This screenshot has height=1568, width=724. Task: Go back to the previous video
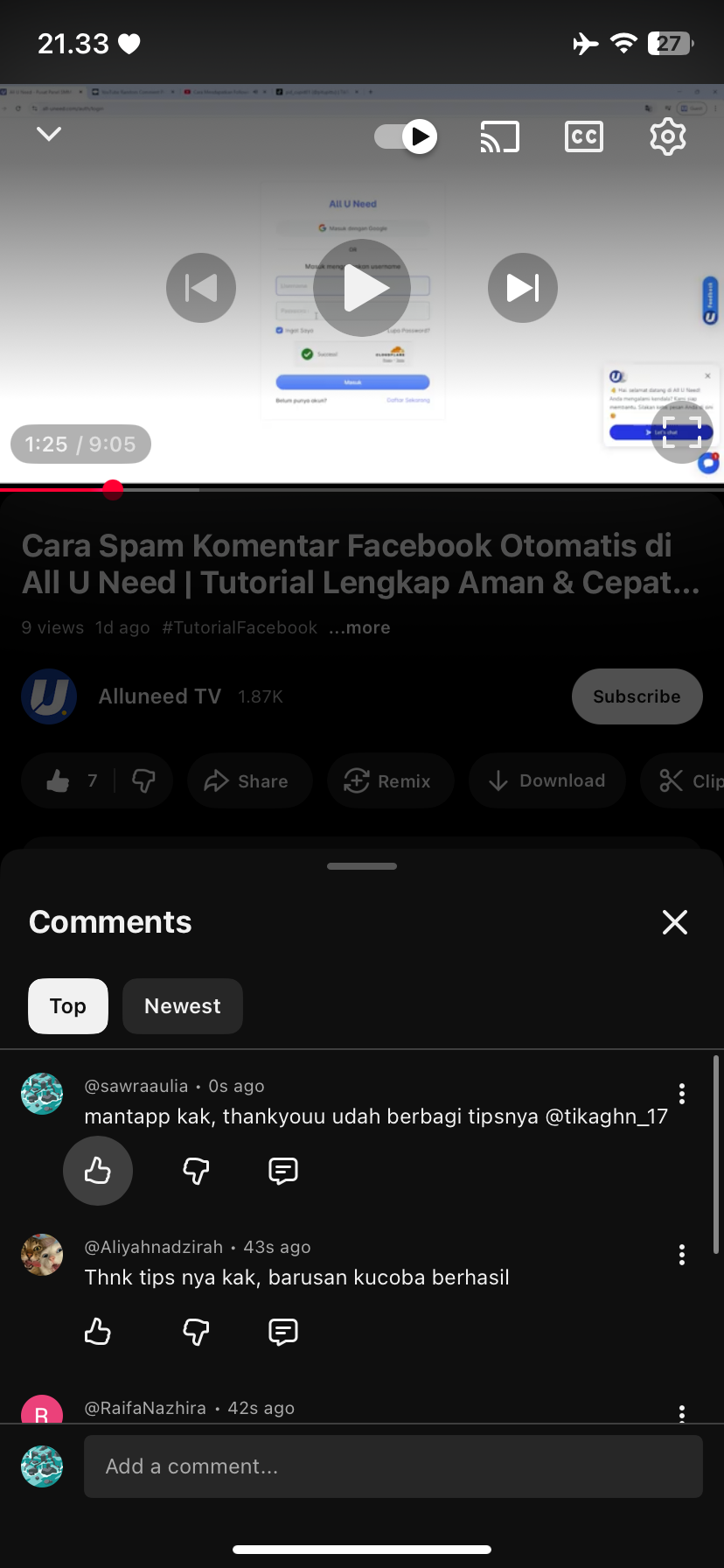[201, 288]
